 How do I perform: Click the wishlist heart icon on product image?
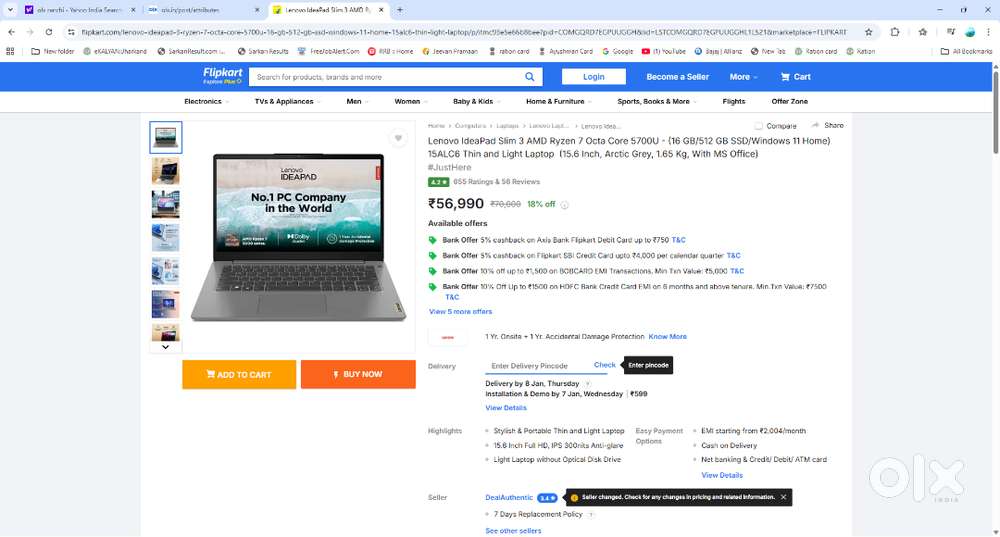point(398,139)
